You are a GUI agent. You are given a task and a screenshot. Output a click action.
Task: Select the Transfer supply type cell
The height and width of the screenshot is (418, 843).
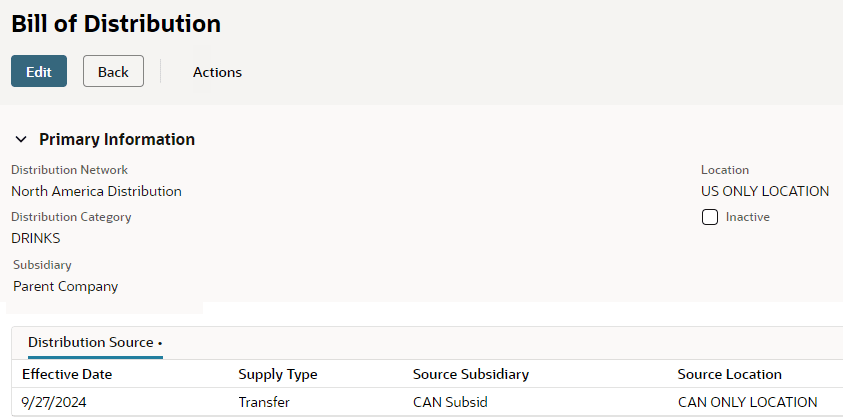click(x=264, y=402)
